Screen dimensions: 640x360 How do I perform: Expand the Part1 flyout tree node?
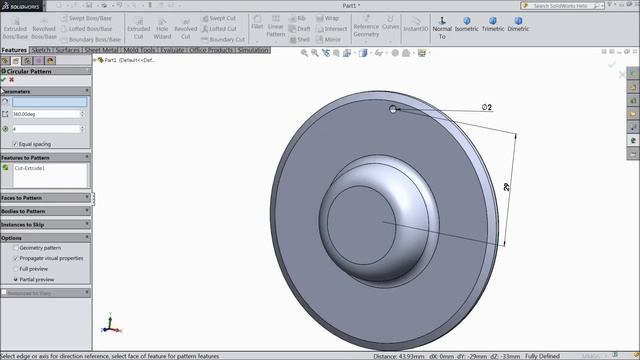[96, 60]
